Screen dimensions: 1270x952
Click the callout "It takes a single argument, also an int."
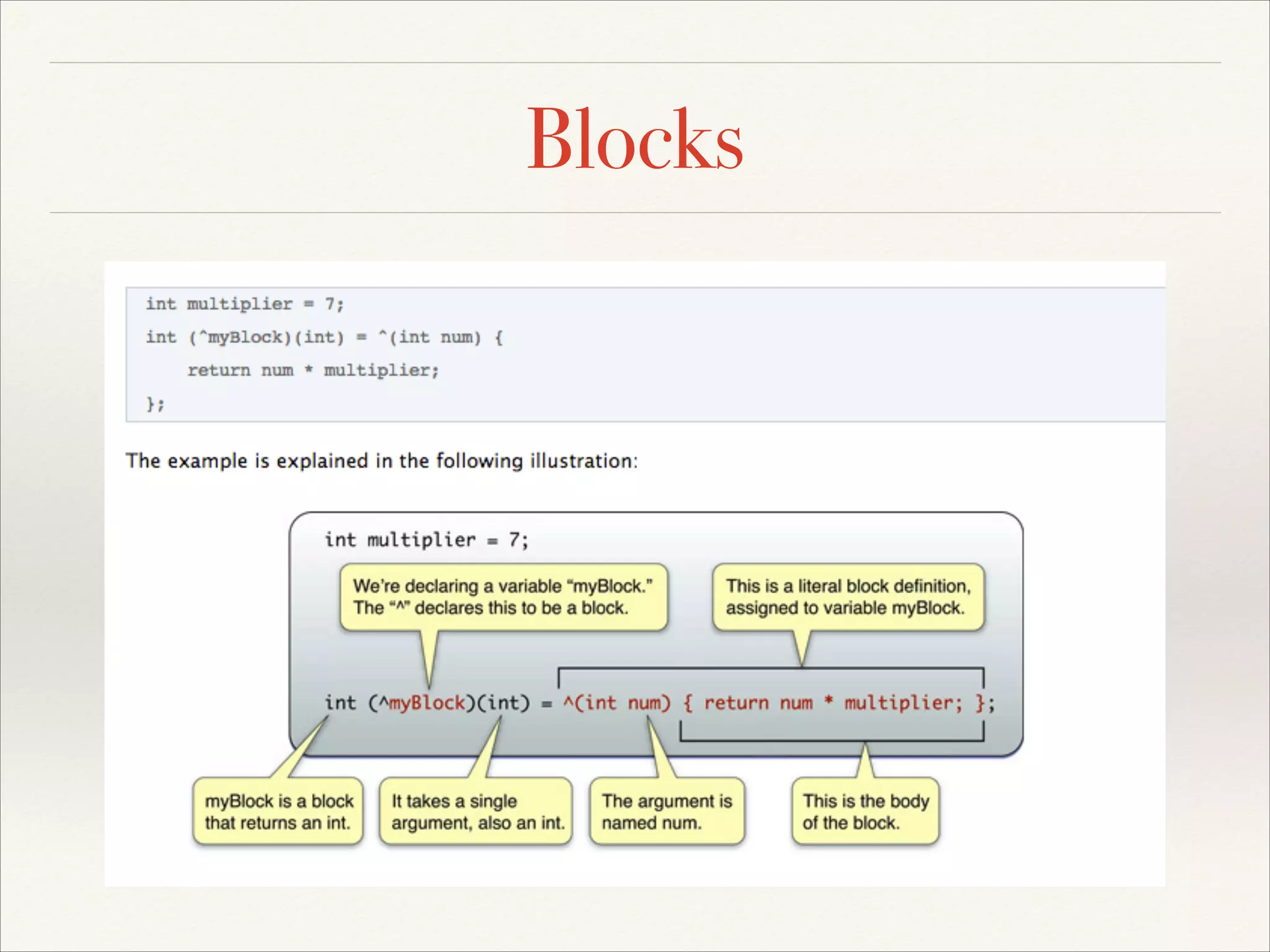tap(476, 811)
